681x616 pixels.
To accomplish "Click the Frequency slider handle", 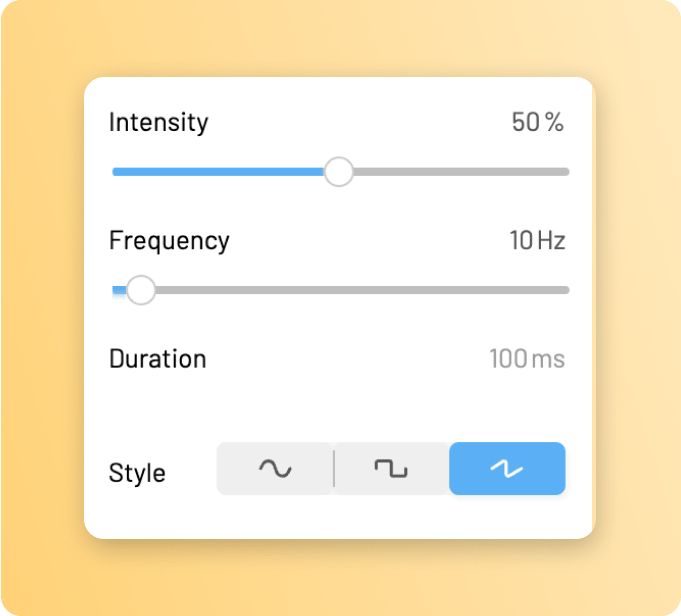I will point(141,290).
